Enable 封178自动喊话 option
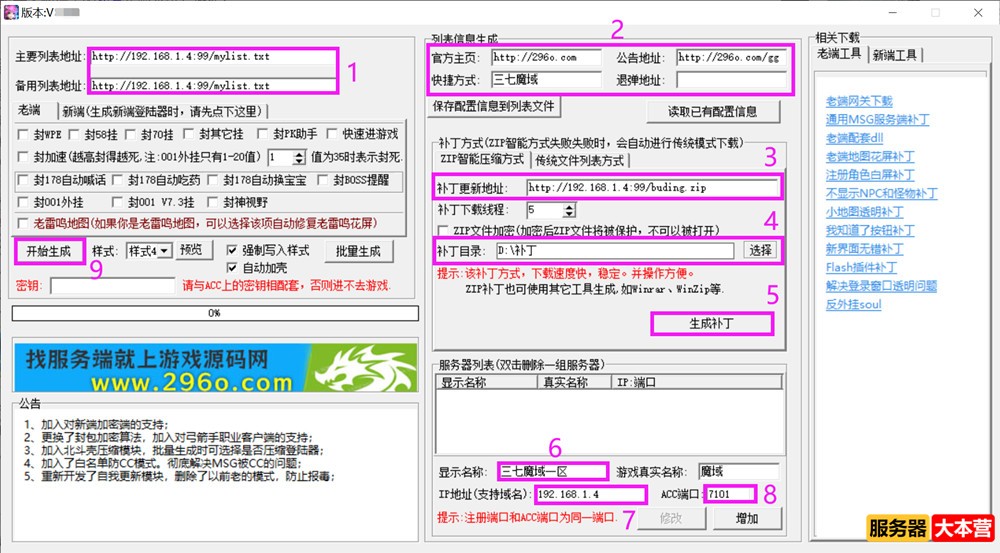This screenshot has height=553, width=1000. tap(23, 181)
